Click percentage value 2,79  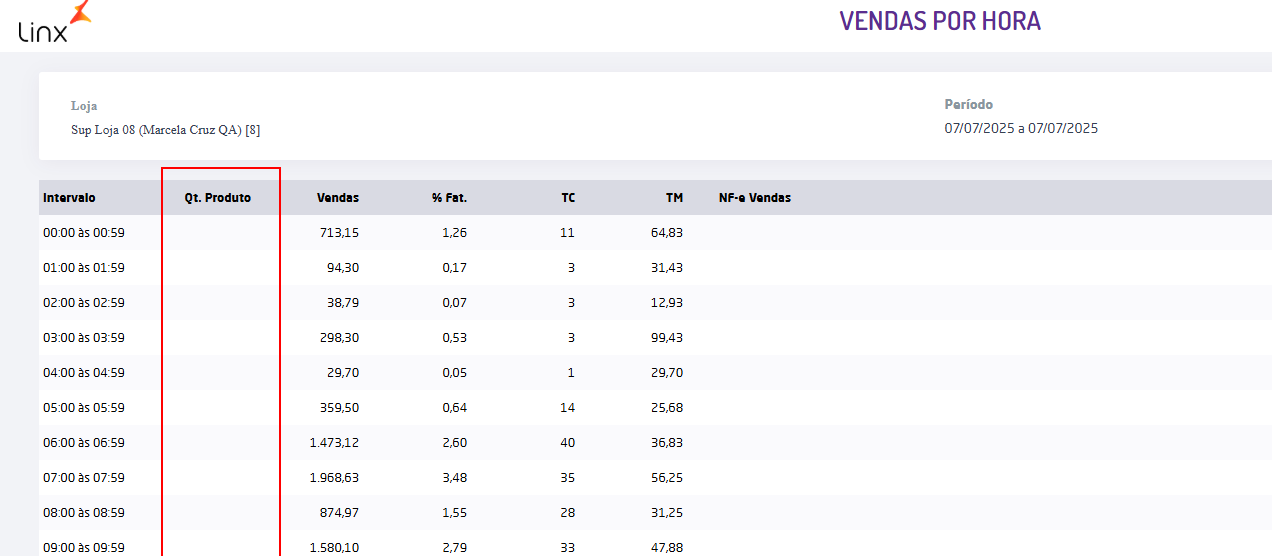click(x=455, y=548)
